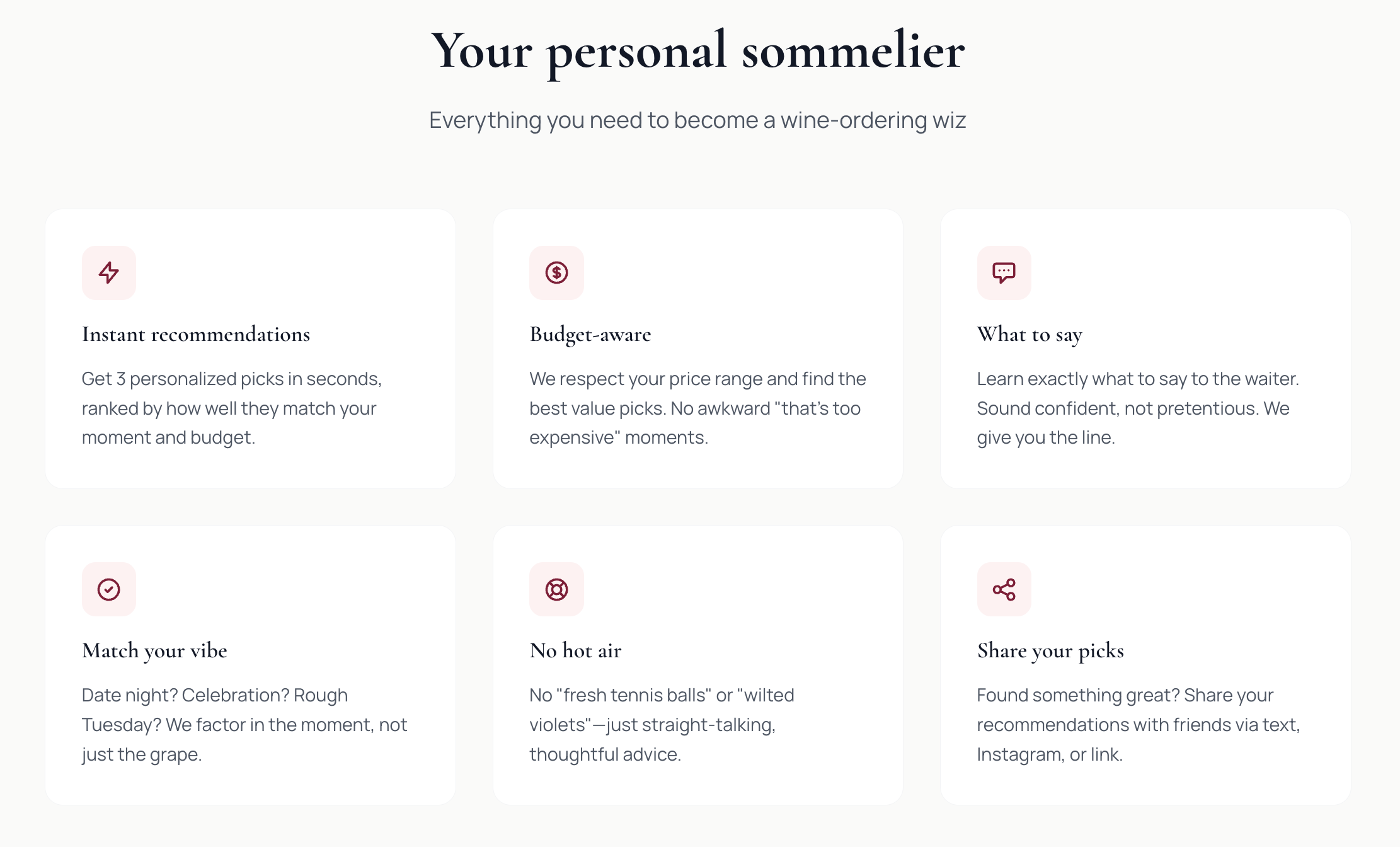1400x847 pixels.
Task: Click the wine-ordering wiz subtitle text
Action: (697, 120)
